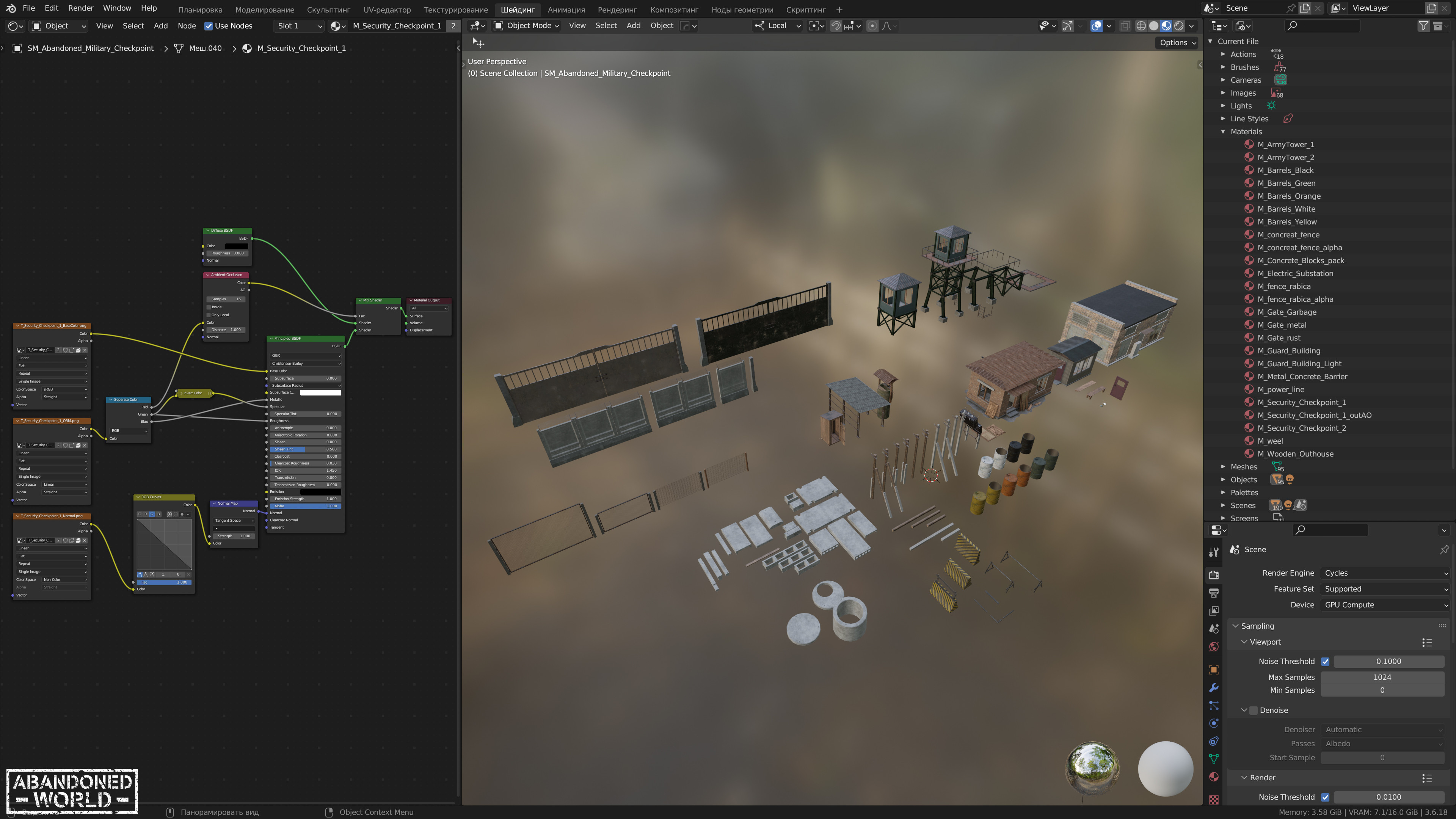Open the Object Data mesh properties tab

coord(1213,759)
